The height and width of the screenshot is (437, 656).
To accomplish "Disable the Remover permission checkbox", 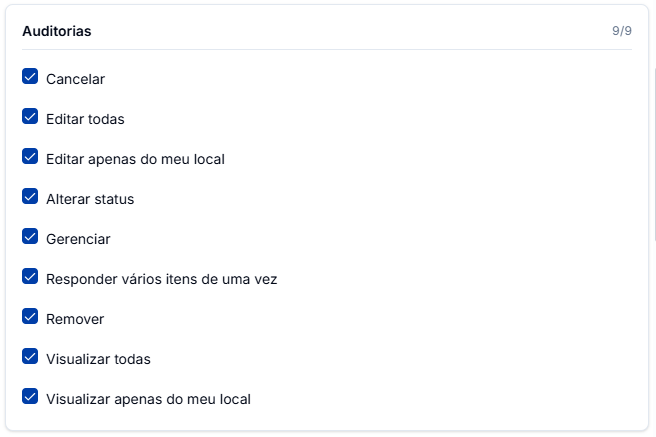I will pos(30,317).
